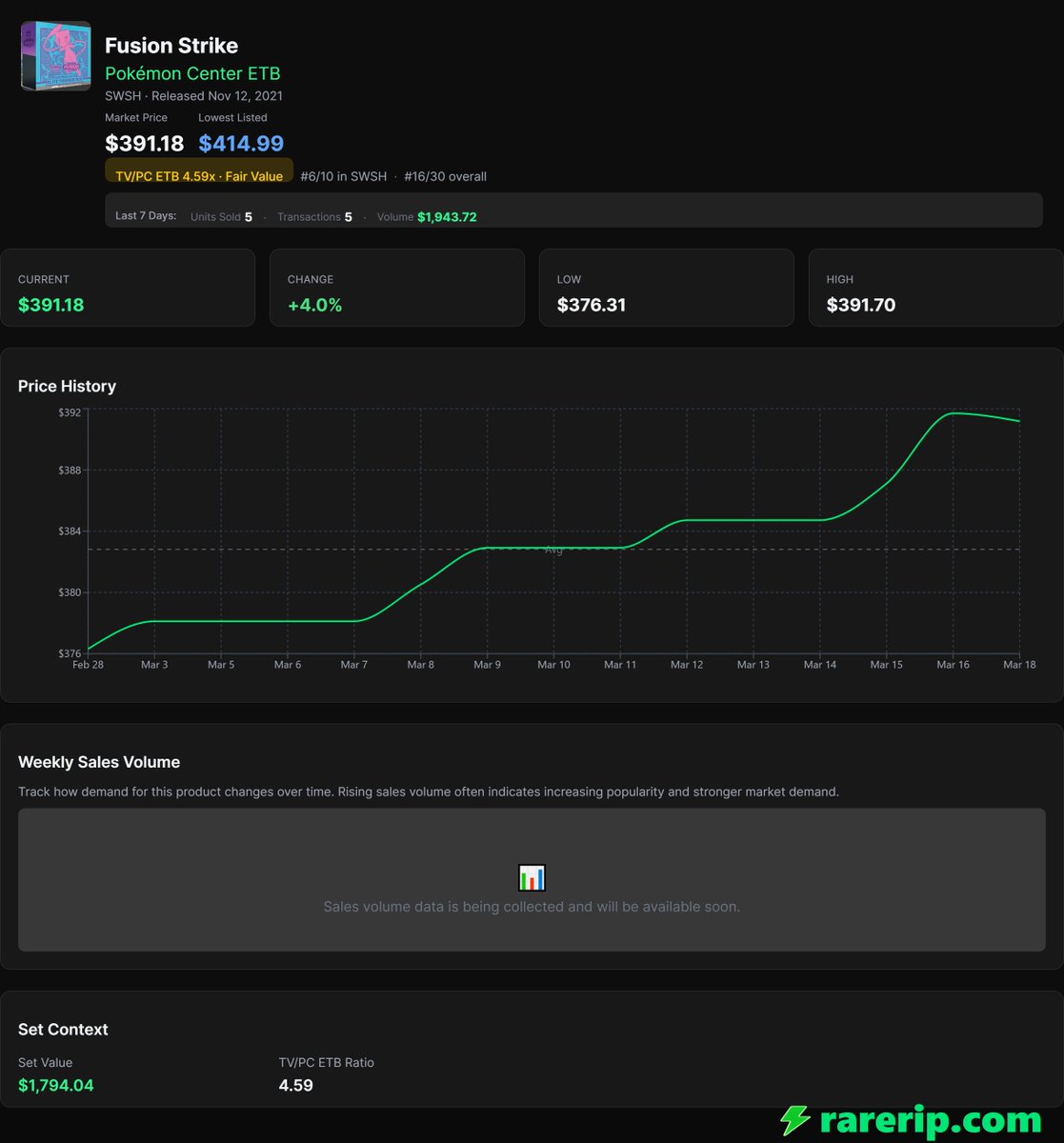Select the $380 label on the price axis

(70, 592)
